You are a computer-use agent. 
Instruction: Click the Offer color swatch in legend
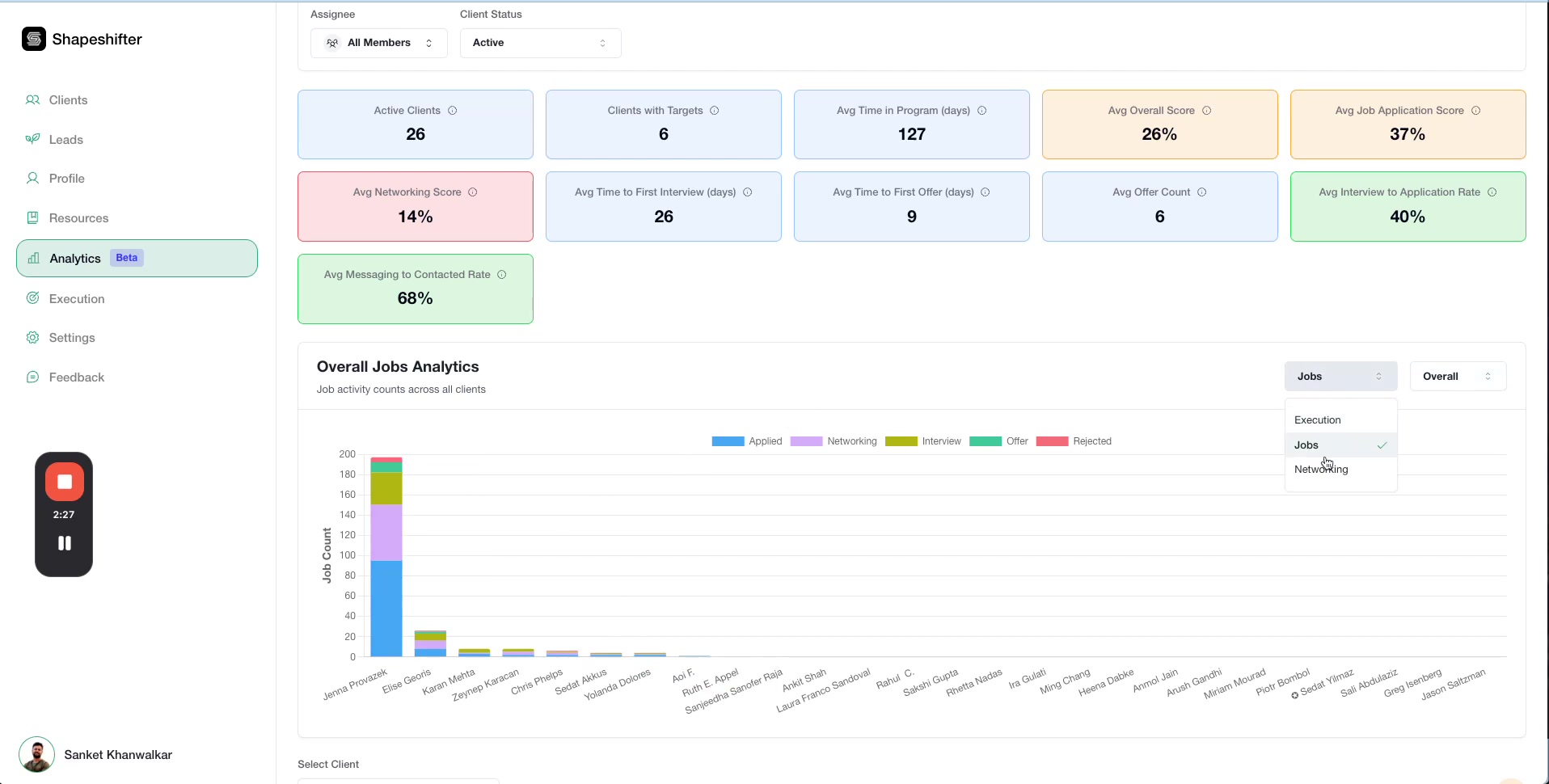987,441
